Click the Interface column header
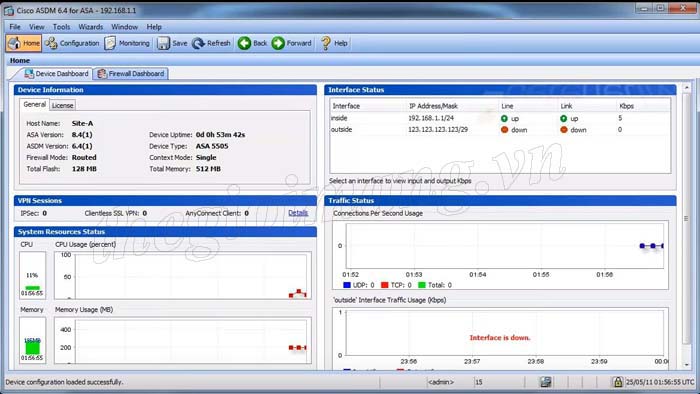This screenshot has width=700, height=394. [x=346, y=106]
